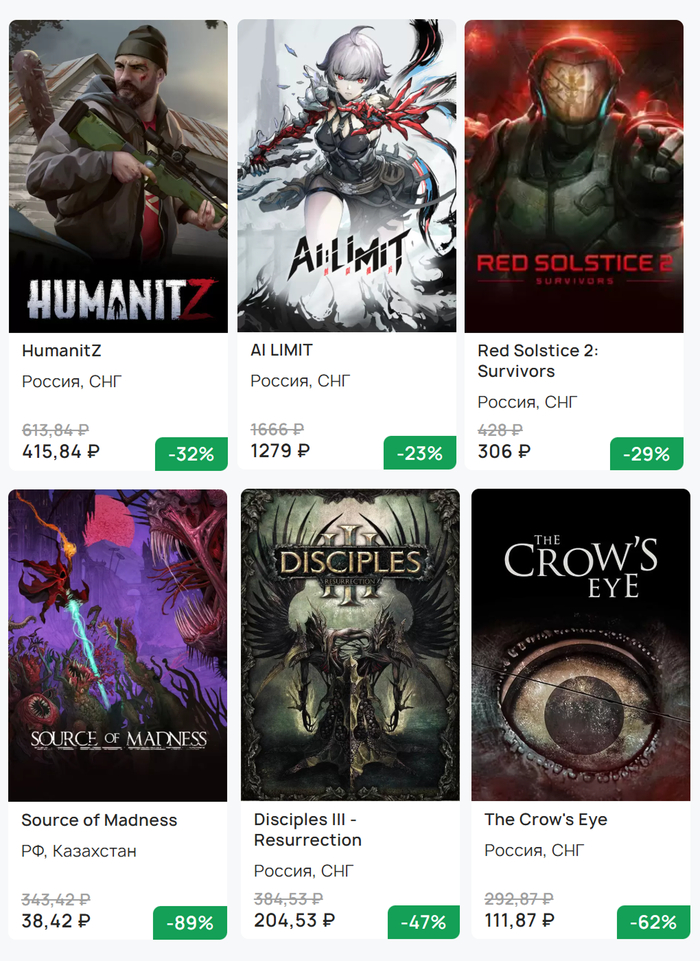Open the Source of Madness cover art
This screenshot has width=700, height=961.
tap(118, 645)
